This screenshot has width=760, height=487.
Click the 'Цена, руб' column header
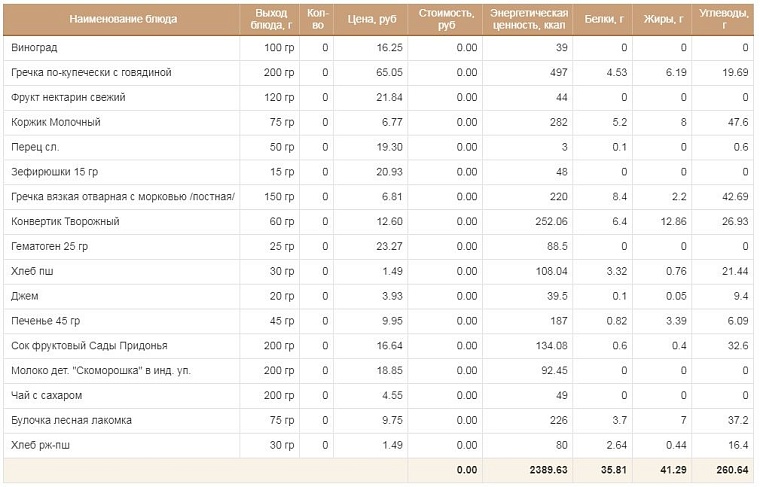pyautogui.click(x=371, y=19)
